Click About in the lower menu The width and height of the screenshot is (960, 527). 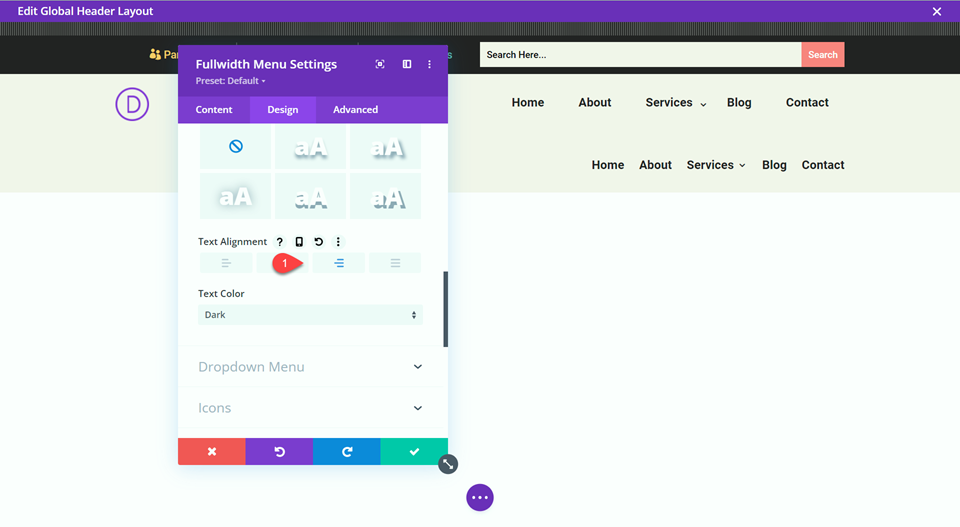[x=655, y=165]
